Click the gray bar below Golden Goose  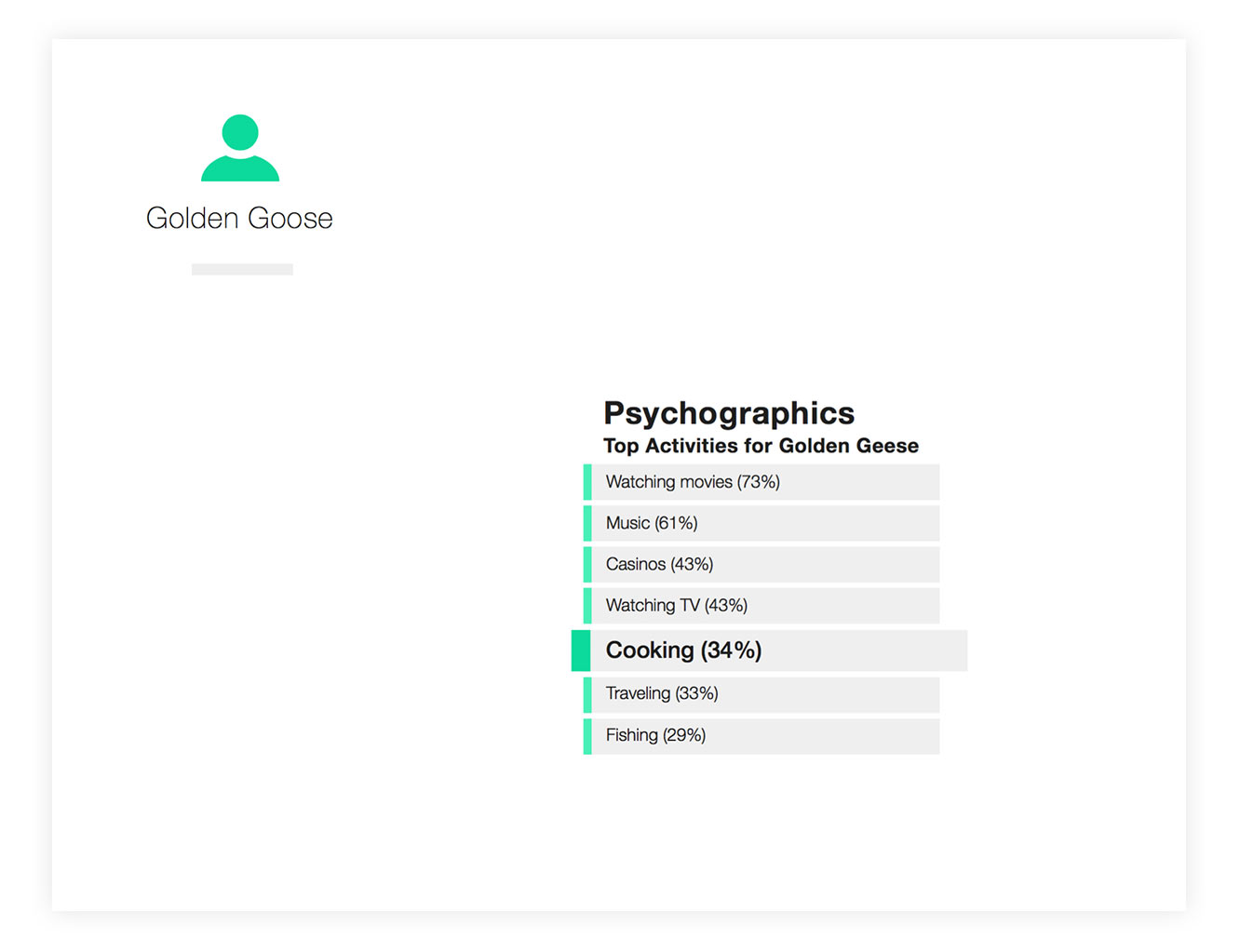[242, 269]
